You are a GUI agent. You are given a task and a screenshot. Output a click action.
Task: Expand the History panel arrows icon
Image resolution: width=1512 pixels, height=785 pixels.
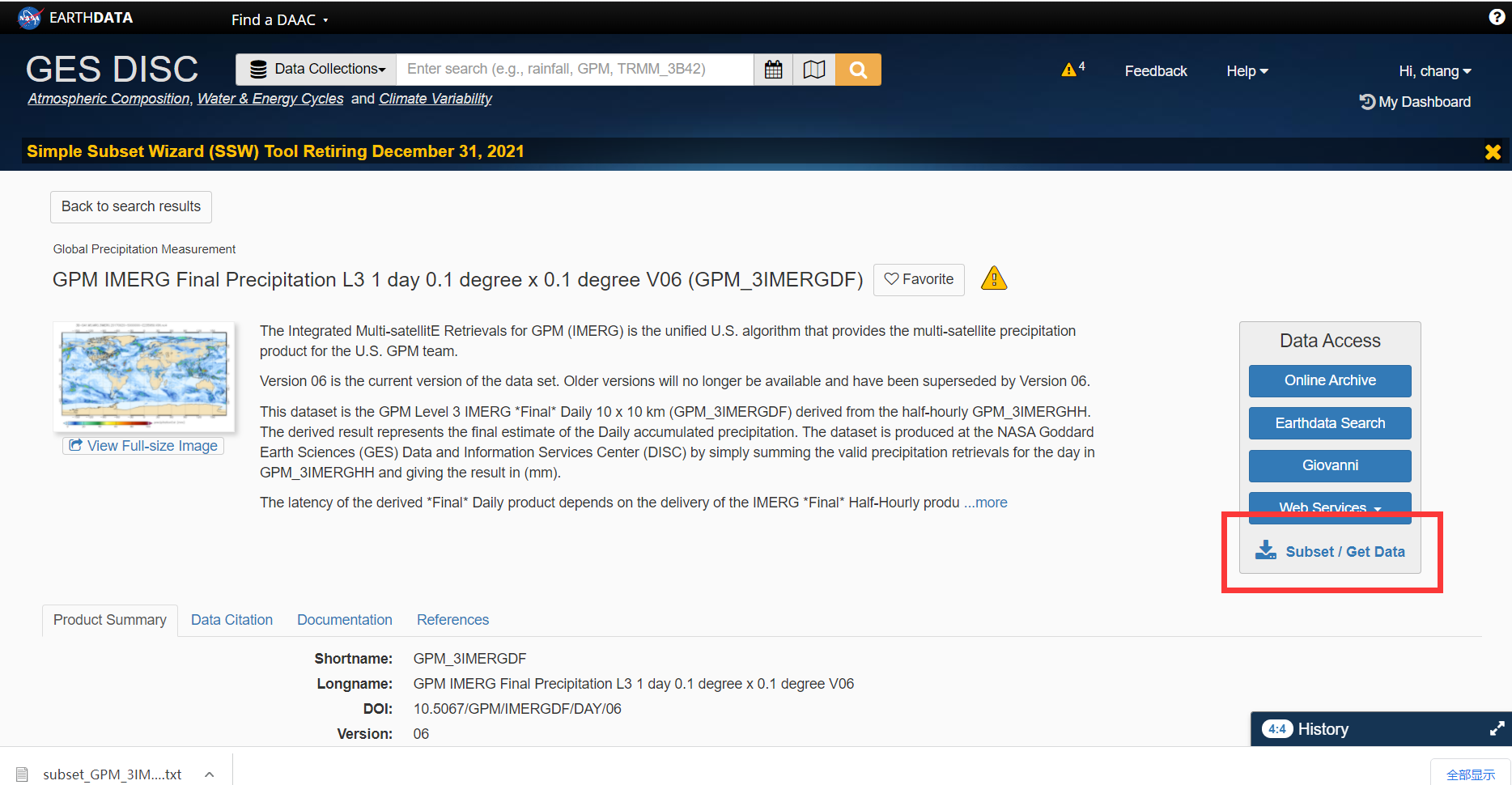tap(1497, 728)
